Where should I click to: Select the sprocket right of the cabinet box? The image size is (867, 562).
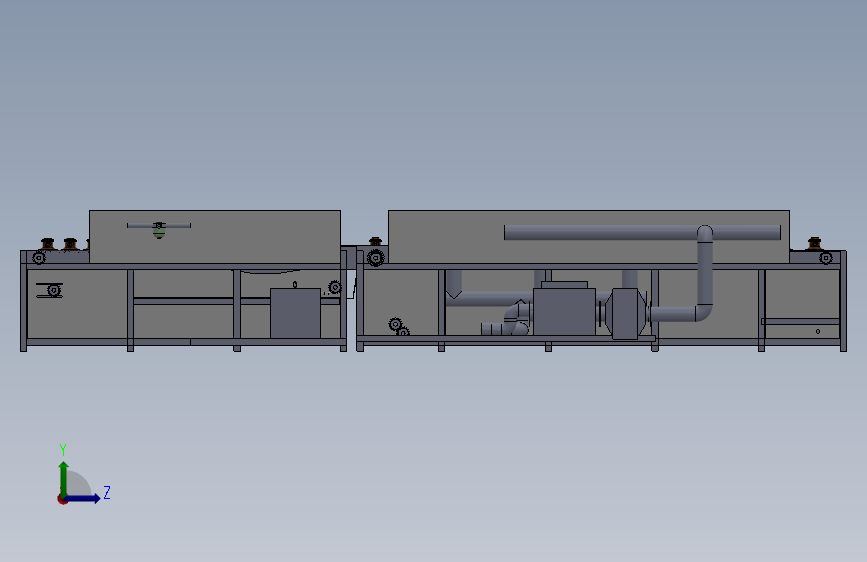coord(335,288)
